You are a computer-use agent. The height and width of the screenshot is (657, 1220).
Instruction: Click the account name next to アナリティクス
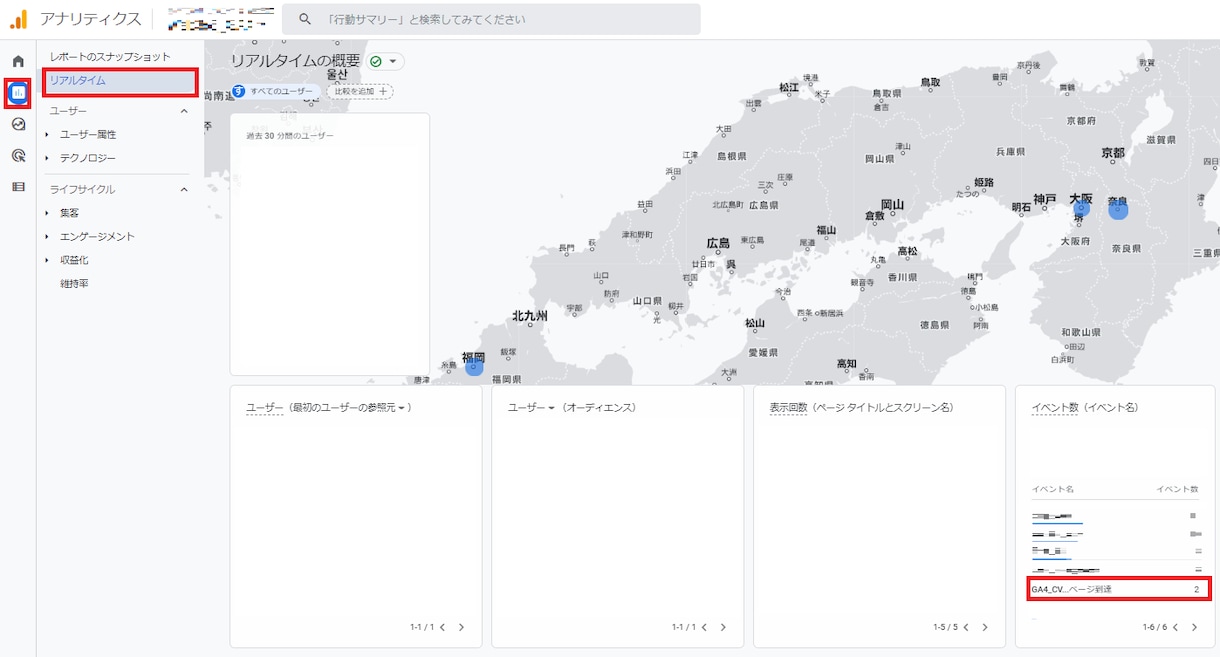click(220, 19)
